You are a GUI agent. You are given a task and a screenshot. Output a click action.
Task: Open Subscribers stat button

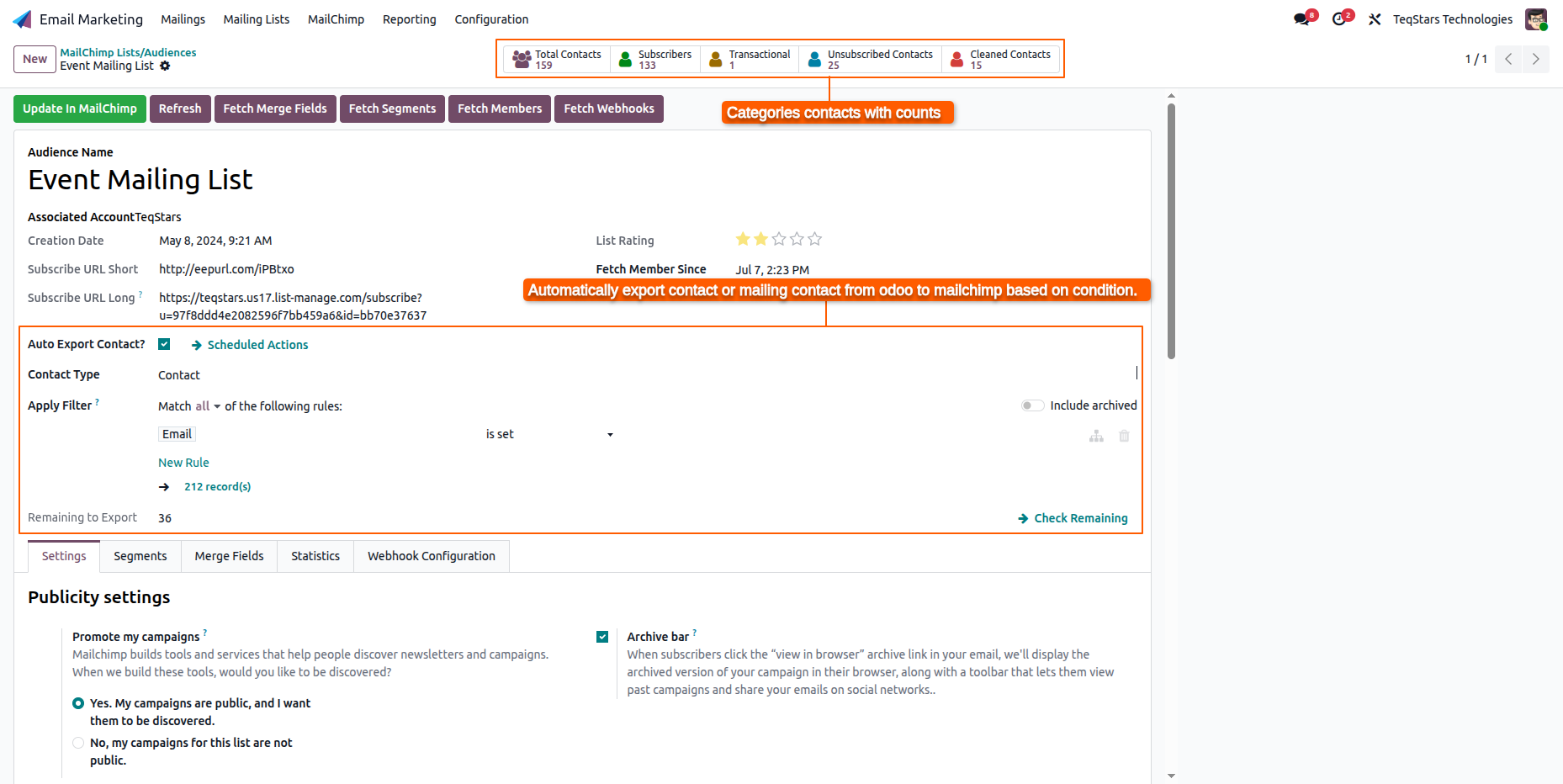(654, 59)
